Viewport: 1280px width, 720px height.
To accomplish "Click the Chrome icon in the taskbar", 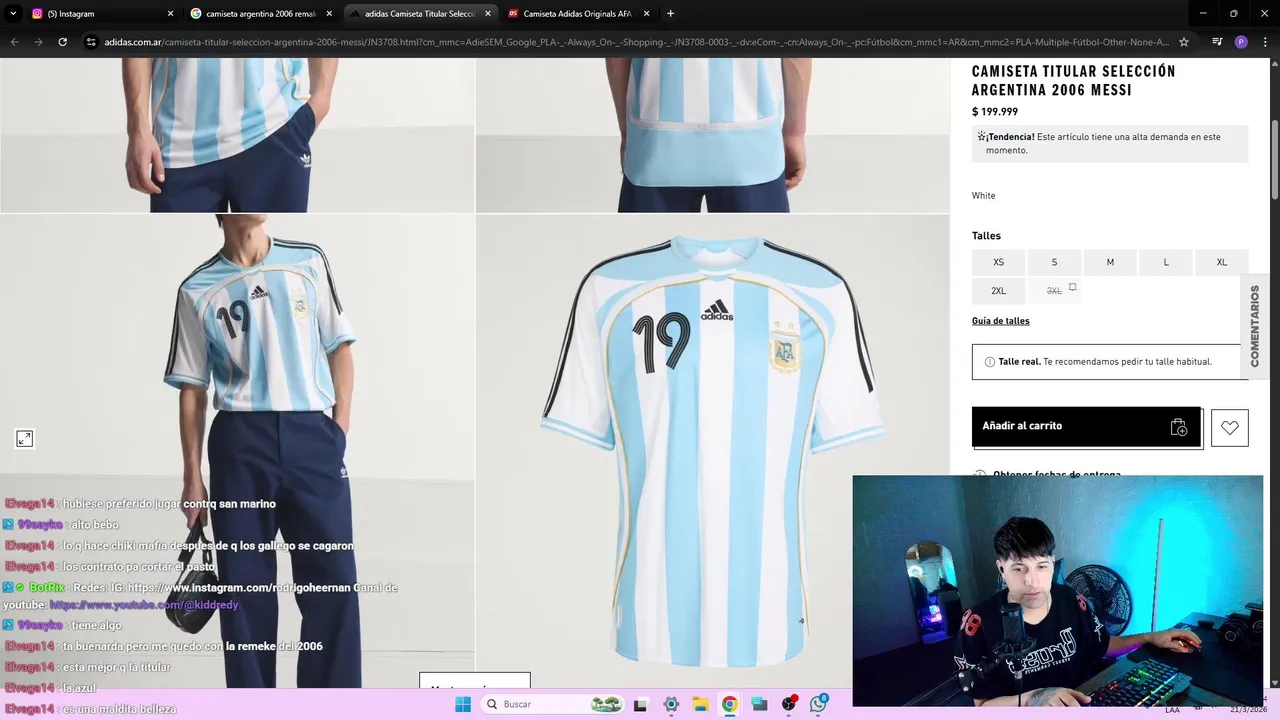I will click(729, 704).
